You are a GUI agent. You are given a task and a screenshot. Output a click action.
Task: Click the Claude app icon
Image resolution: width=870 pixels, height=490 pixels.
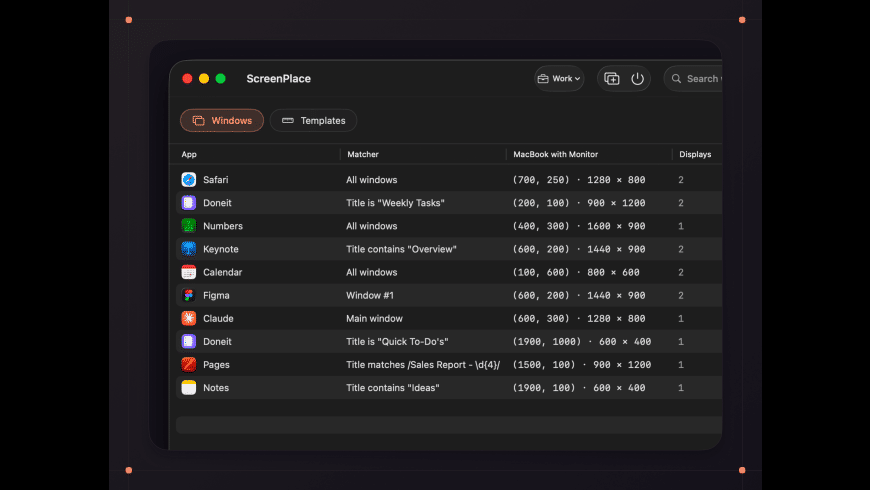189,319
